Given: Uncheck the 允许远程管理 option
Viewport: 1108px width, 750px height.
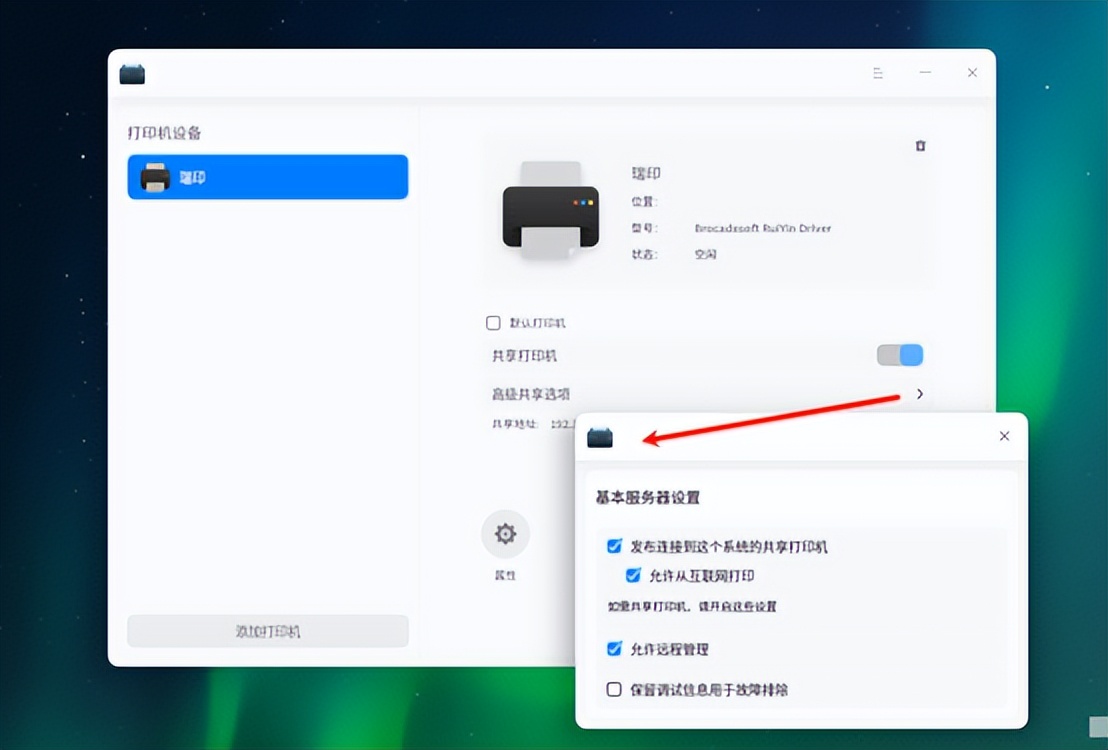Looking at the screenshot, I should [x=613, y=648].
